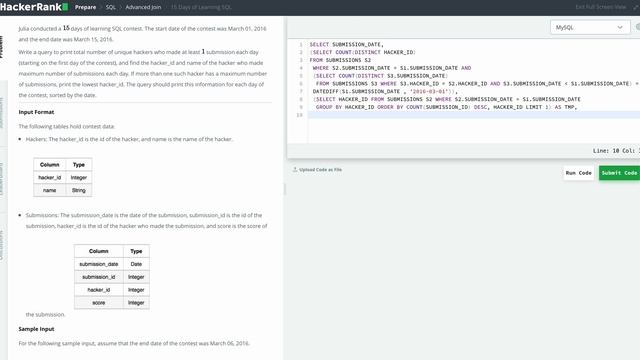Screen dimensions: 640x360
Task: Click Exit Full Screen View
Action: (x=600, y=7)
